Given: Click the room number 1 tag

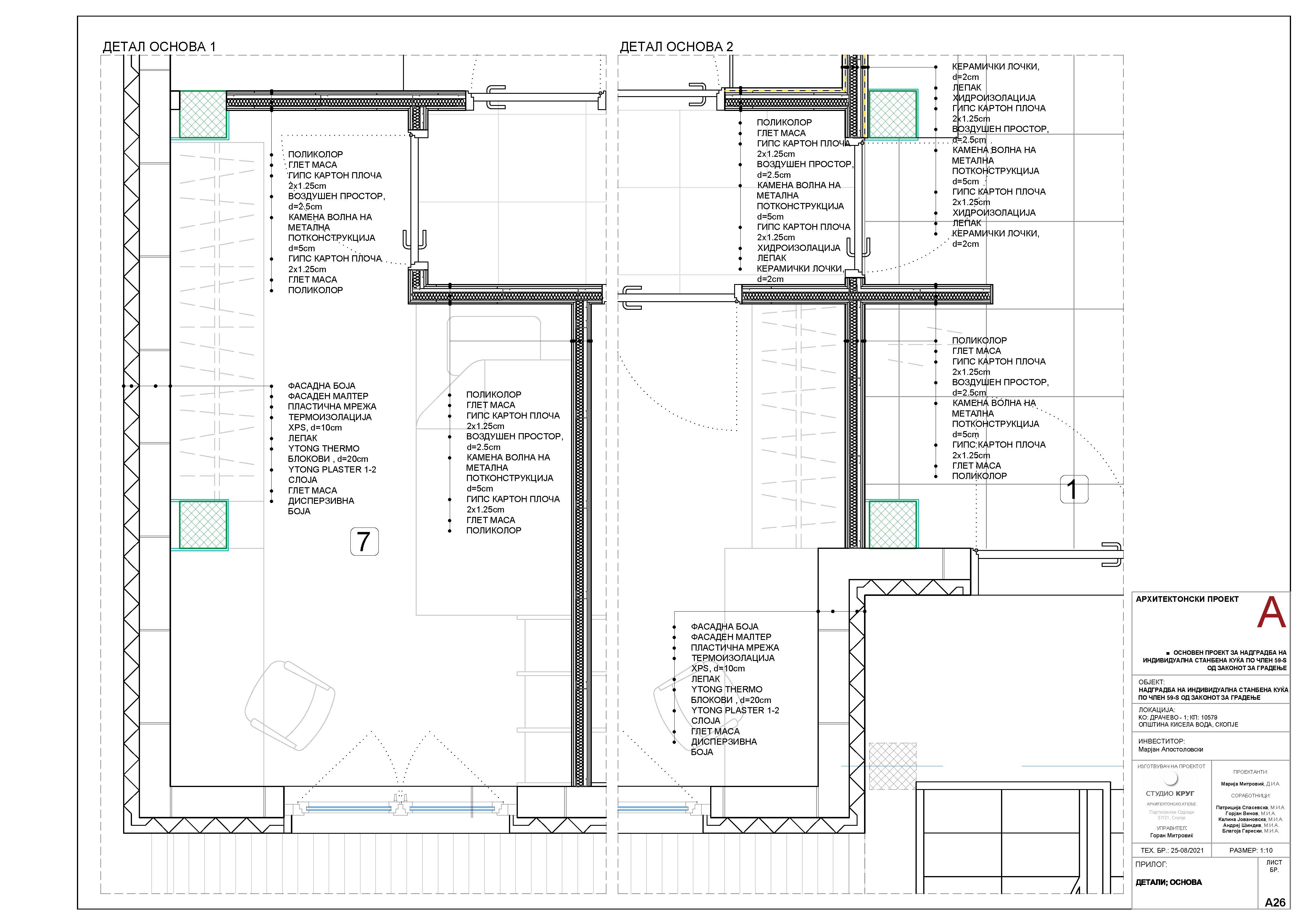Looking at the screenshot, I should 1074,489.
